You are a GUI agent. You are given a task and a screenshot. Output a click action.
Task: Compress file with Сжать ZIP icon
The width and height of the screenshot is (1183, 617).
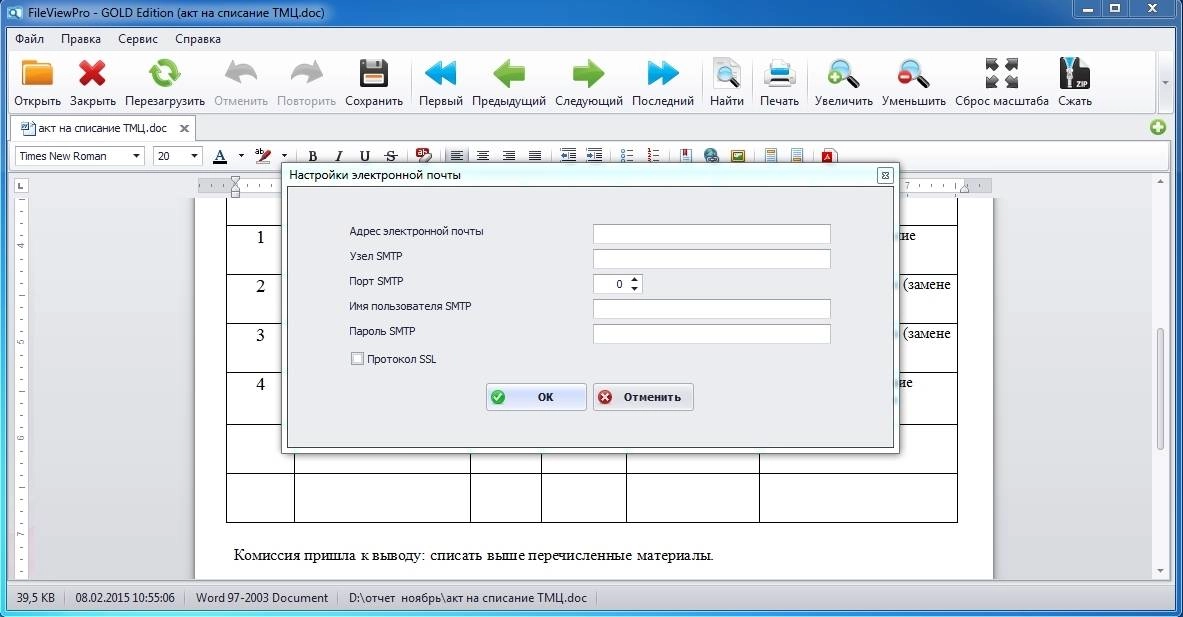[1074, 74]
